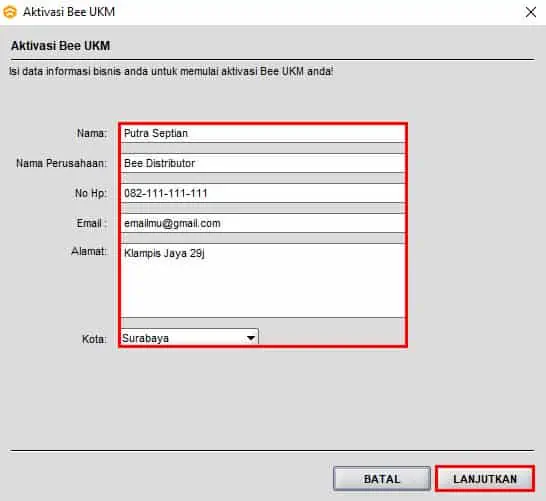
Task: Click the BATAL button
Action: 382,479
